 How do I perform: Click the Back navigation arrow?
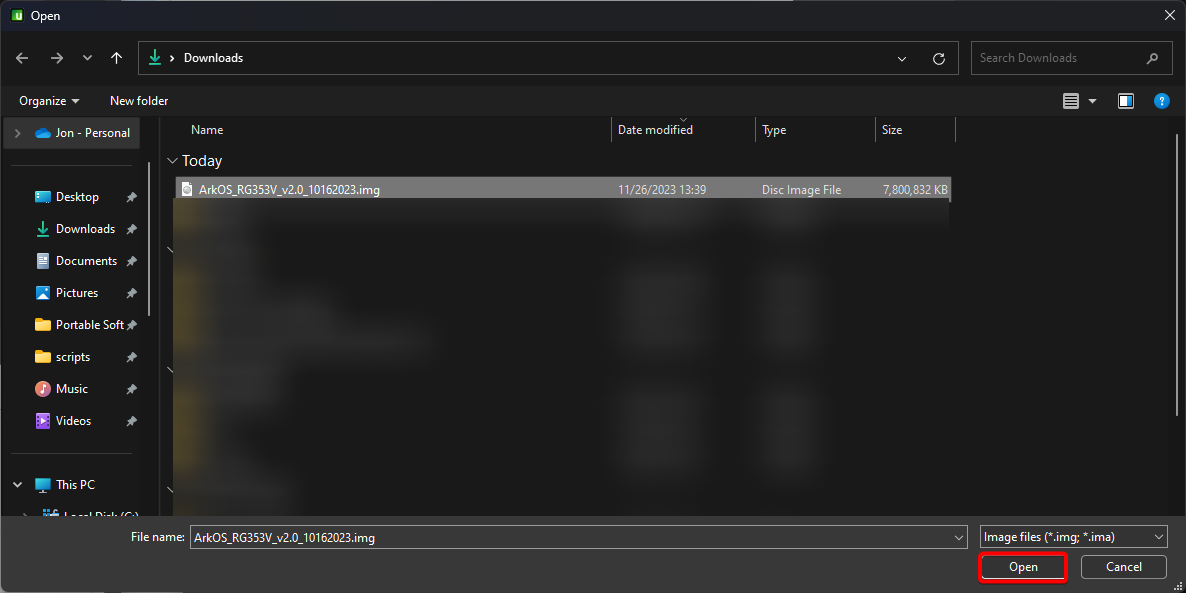tap(22, 58)
